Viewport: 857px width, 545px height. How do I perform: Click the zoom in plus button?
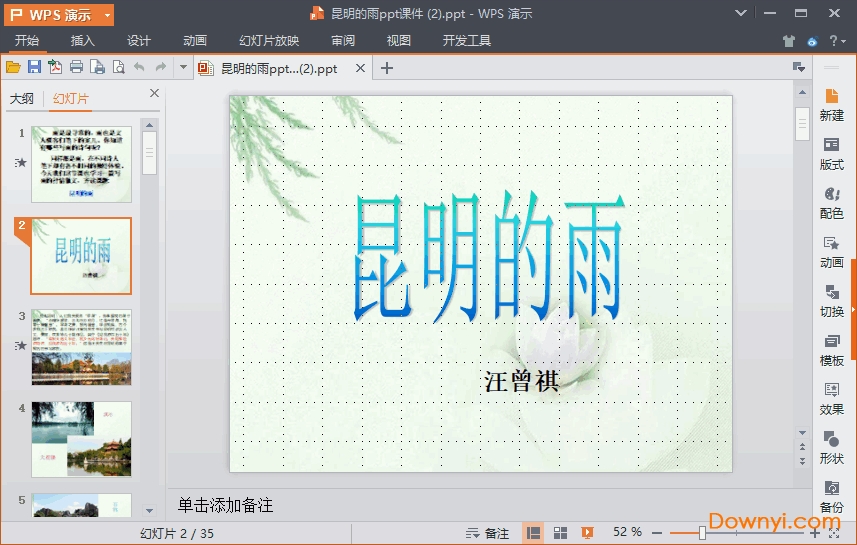pyautogui.click(x=815, y=533)
